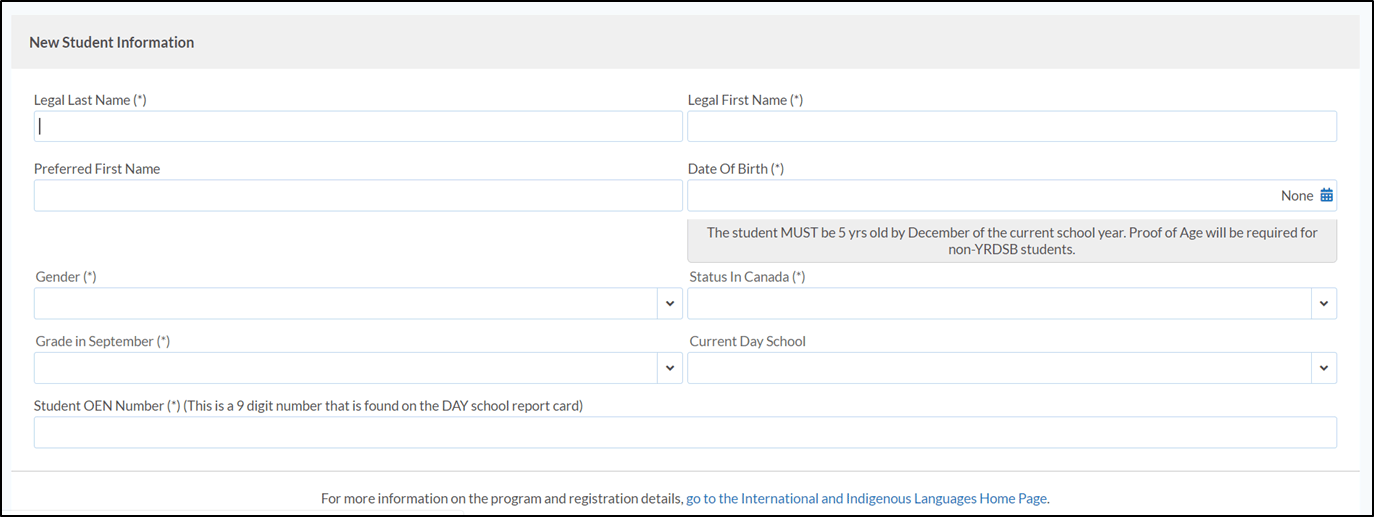Click the 'Legal First Name (*)' label
Screen dimensions: 1374x517
(745, 100)
